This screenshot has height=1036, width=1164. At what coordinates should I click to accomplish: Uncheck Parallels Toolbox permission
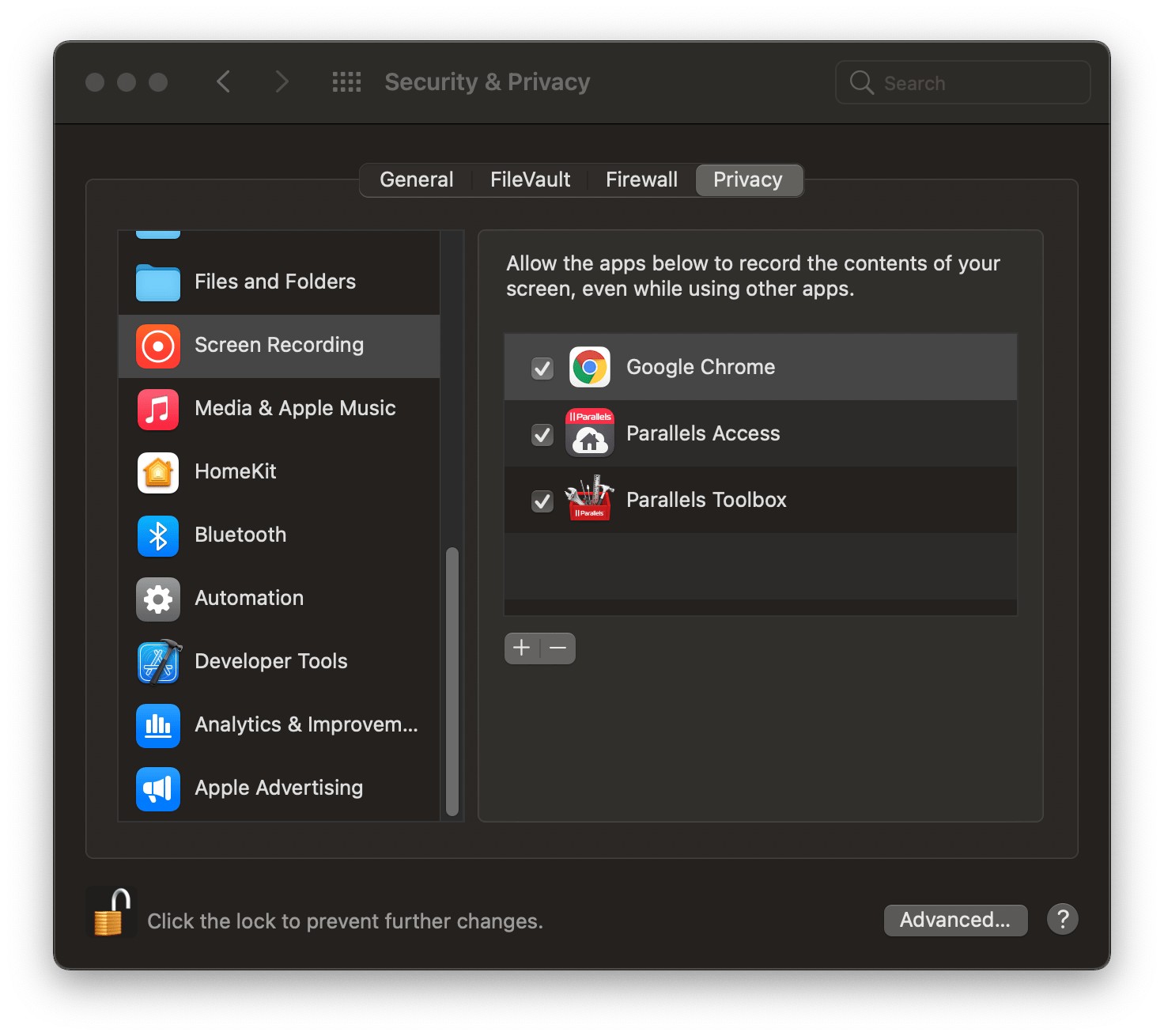tap(542, 500)
